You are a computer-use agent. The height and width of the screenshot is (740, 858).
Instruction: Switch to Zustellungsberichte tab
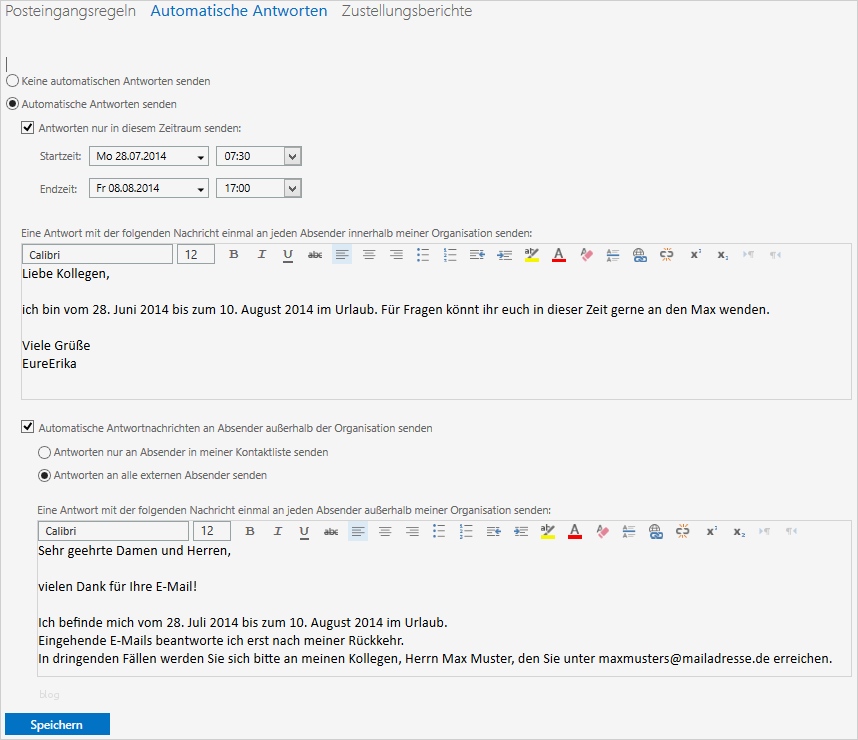pos(407,11)
